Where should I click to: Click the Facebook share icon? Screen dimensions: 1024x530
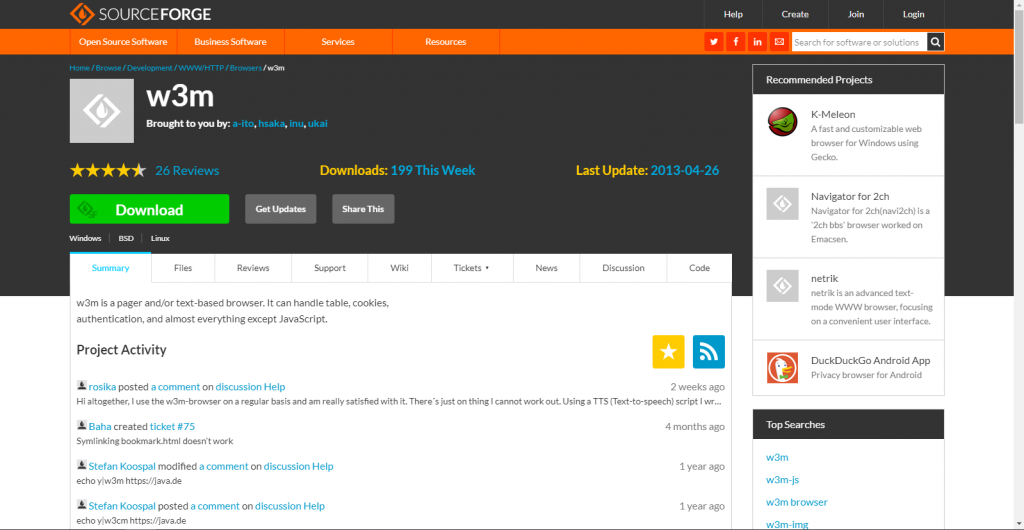click(735, 42)
